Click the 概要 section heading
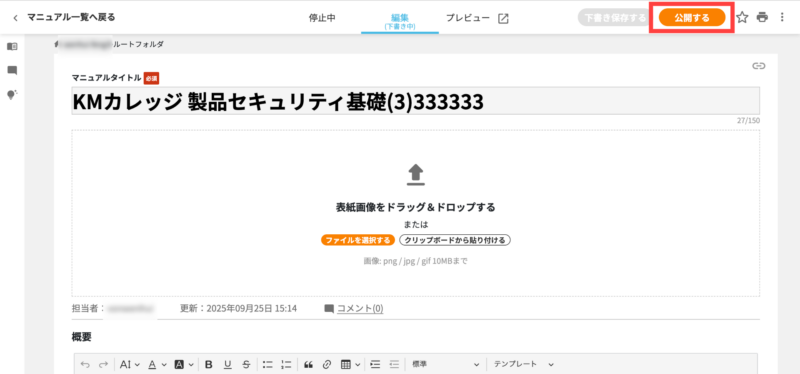Viewport: 800px width, 374px height. 81,337
